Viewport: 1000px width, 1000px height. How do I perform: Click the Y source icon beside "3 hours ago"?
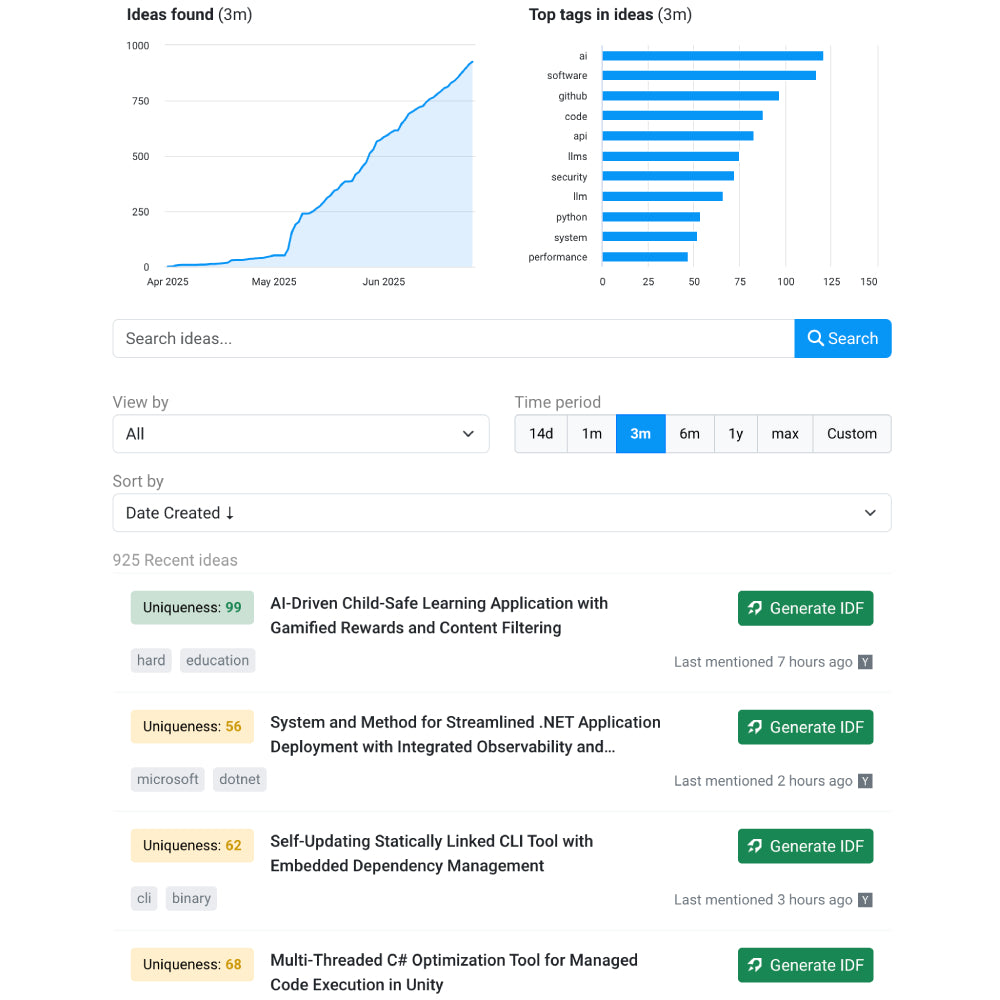click(865, 900)
